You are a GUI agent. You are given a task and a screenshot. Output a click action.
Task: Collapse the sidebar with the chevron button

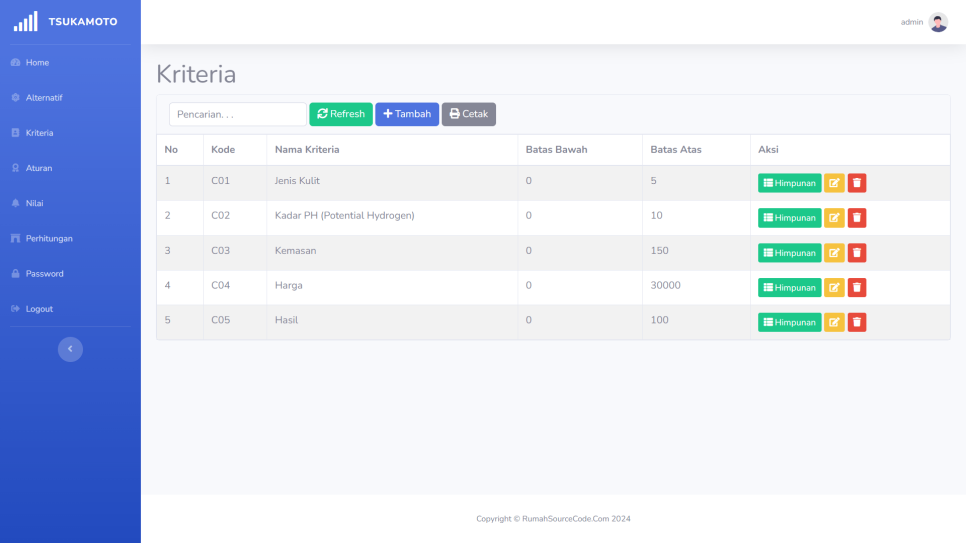click(x=70, y=349)
